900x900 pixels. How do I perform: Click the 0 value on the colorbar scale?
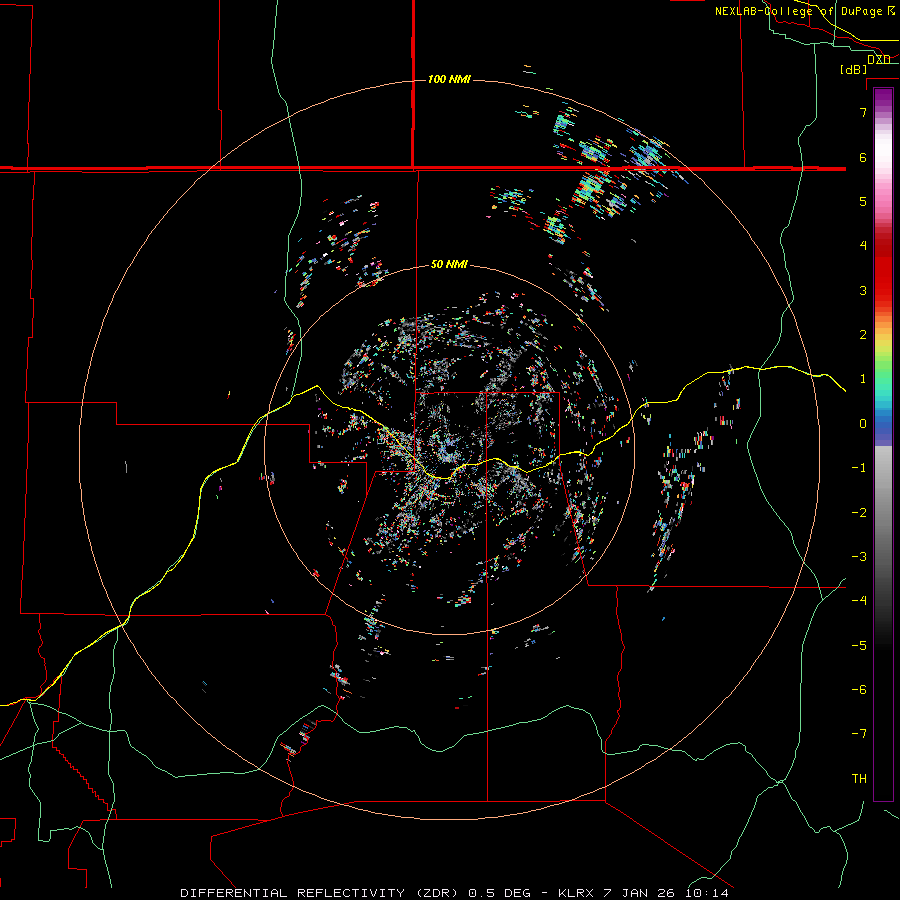click(863, 424)
